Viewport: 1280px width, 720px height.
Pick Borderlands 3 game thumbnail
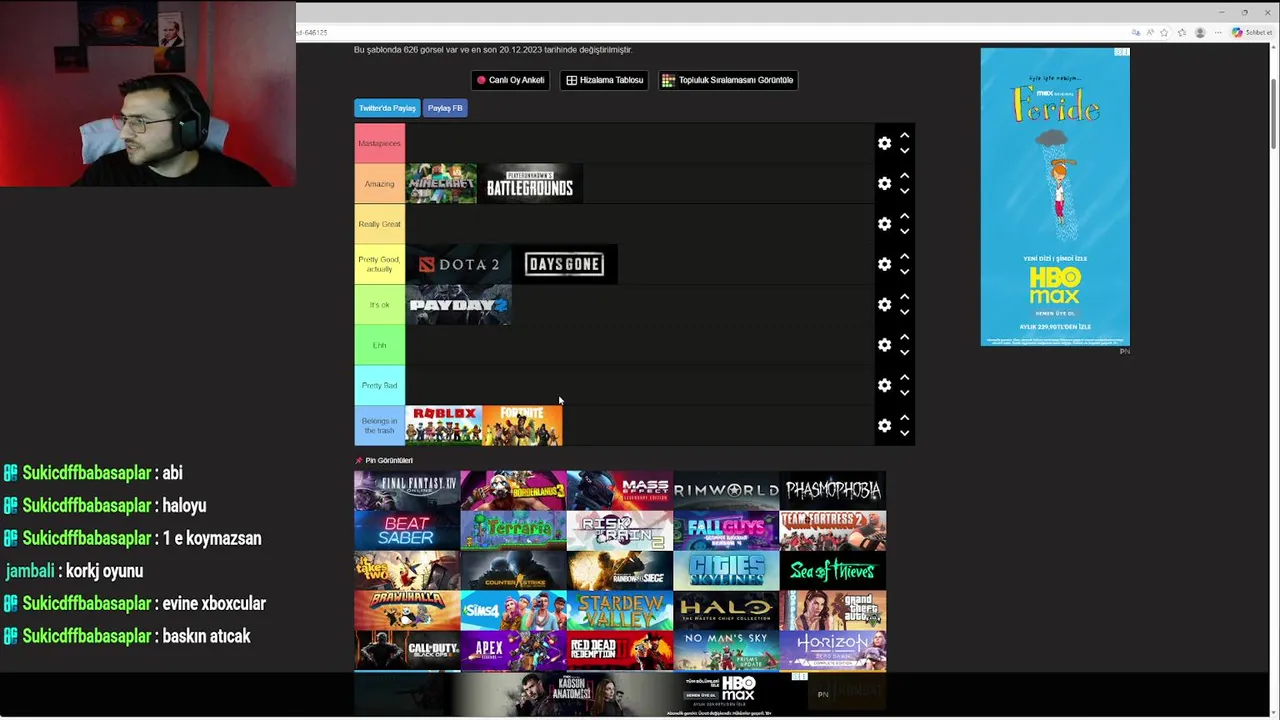pyautogui.click(x=513, y=491)
